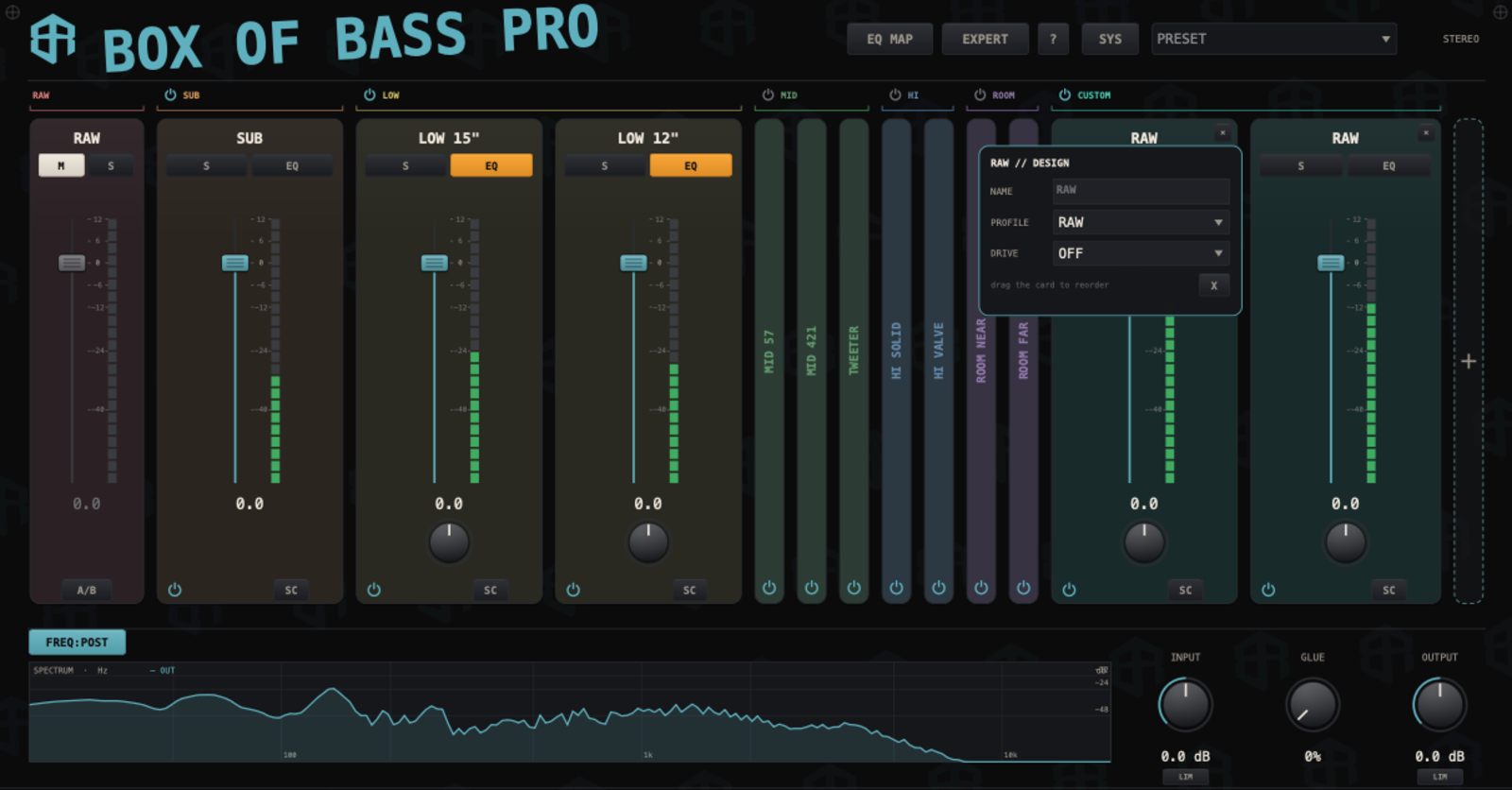Viewport: 1512px width, 790px height.
Task: Expand the TWEETER collapsed strip
Action: 854,350
